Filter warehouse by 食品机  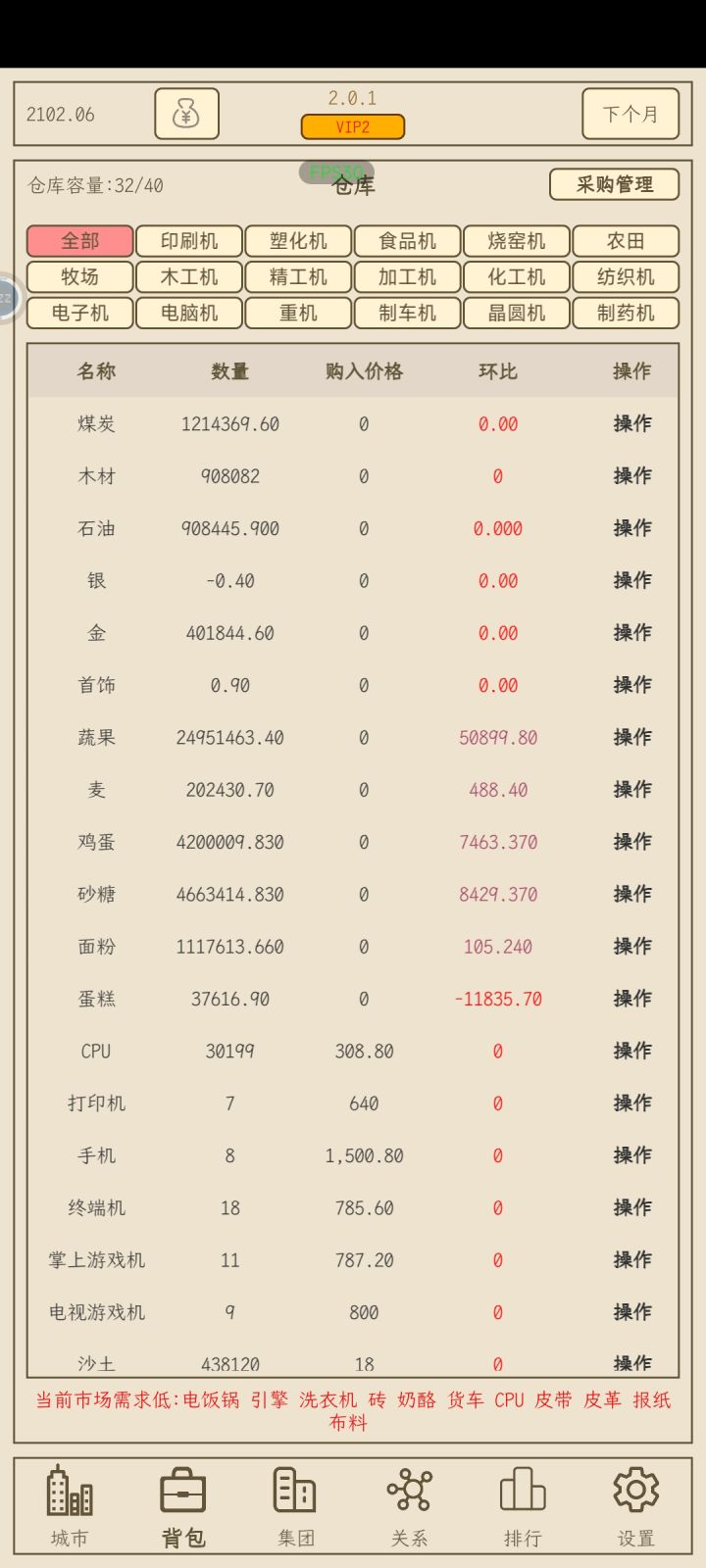point(407,241)
